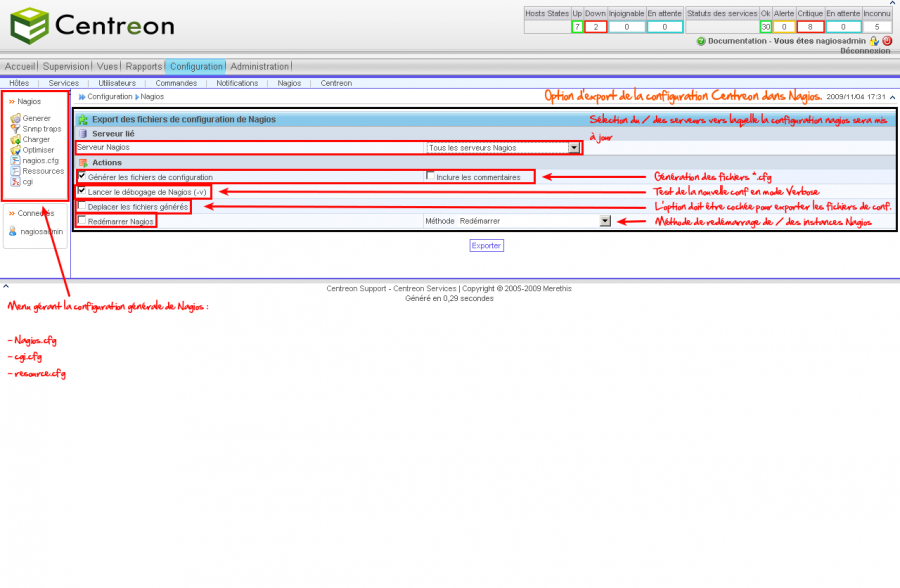Click the nagiosadmin user icon

13,231
